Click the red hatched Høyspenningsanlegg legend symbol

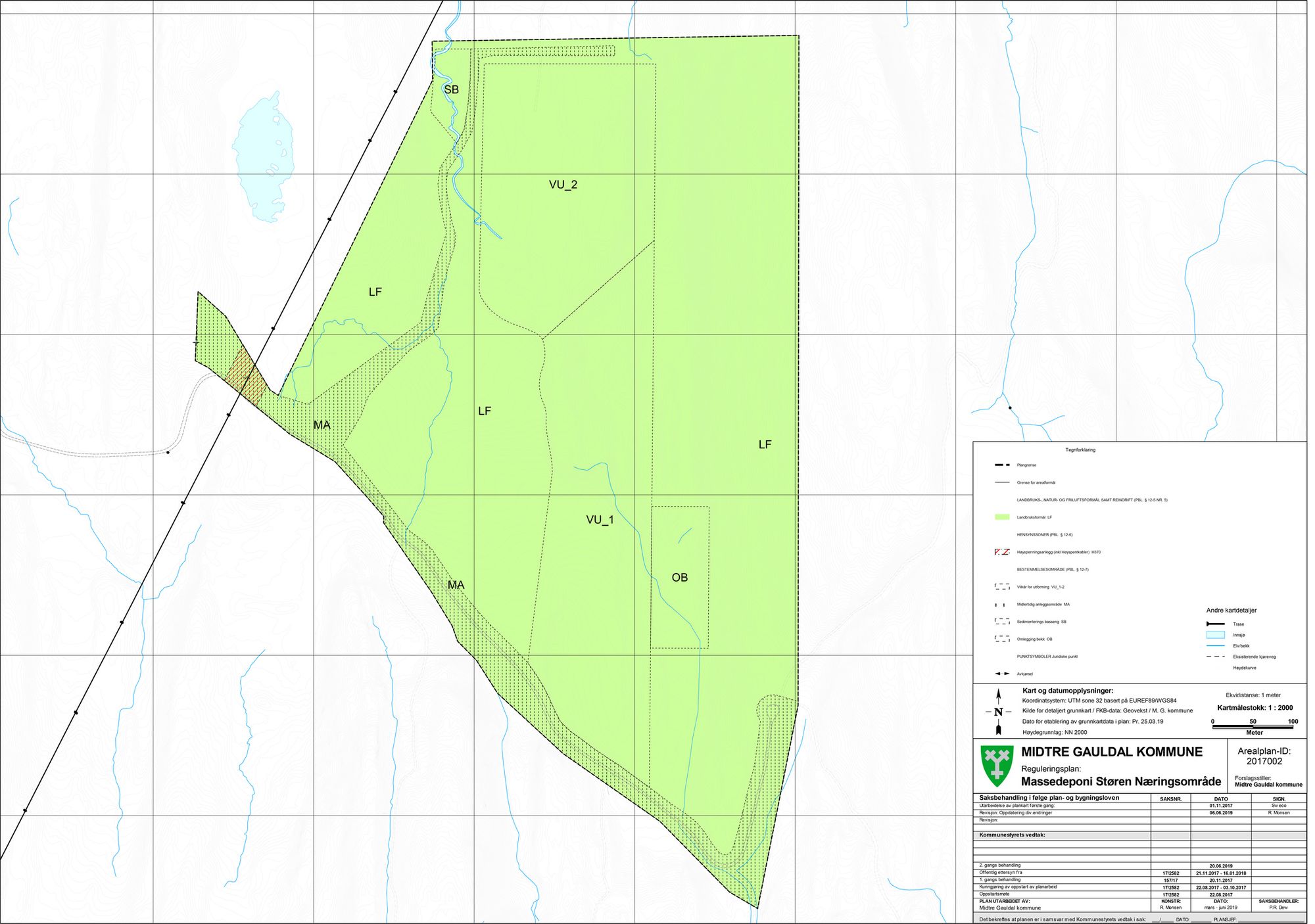[x=1002, y=552]
